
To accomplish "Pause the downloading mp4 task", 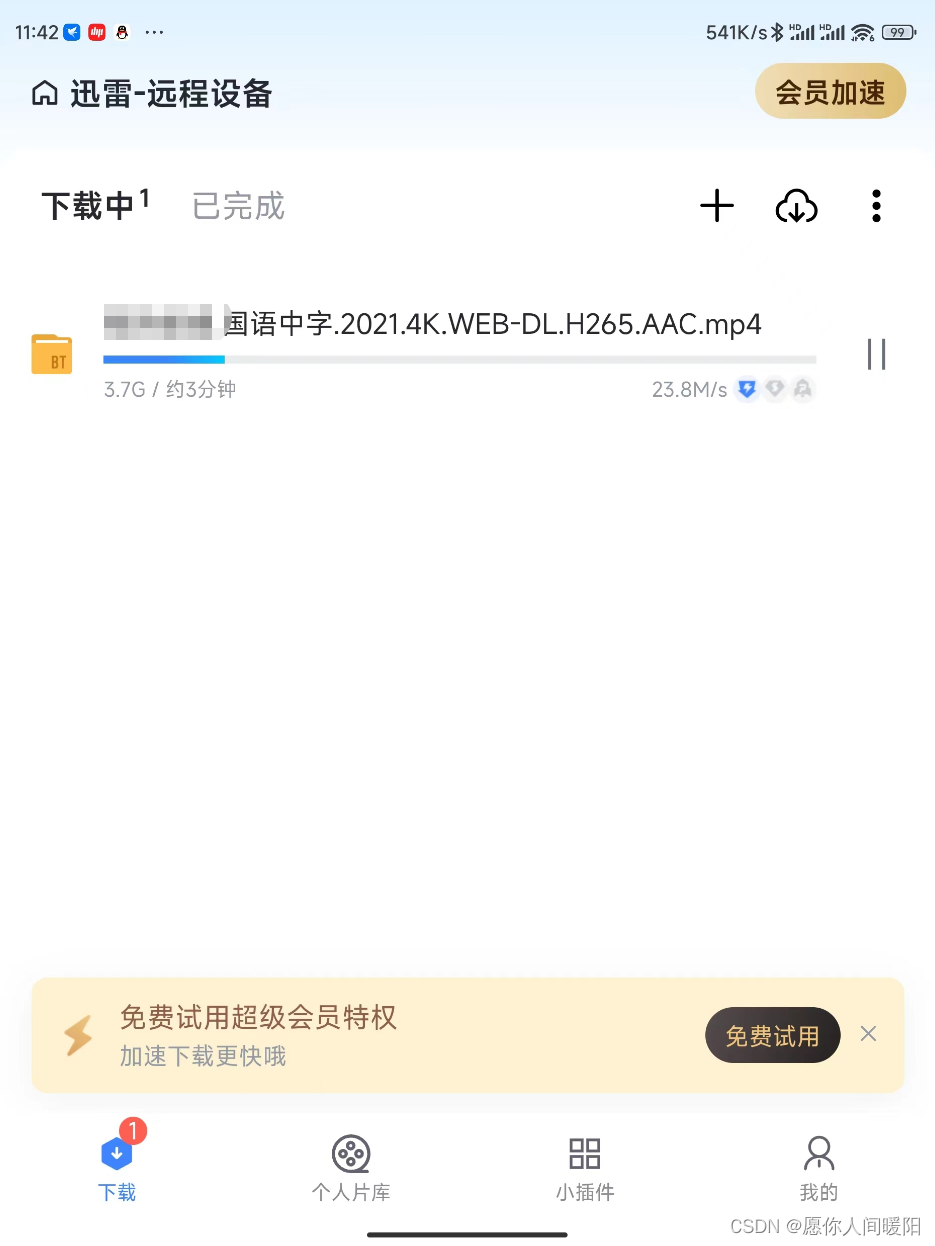I will [x=877, y=354].
